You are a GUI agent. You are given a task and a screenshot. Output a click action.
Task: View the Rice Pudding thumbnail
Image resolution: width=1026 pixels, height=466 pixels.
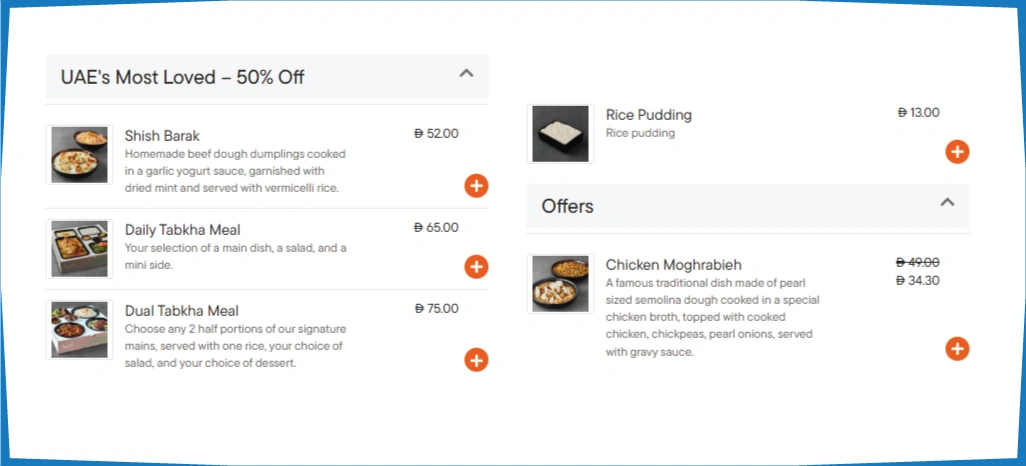pos(560,134)
